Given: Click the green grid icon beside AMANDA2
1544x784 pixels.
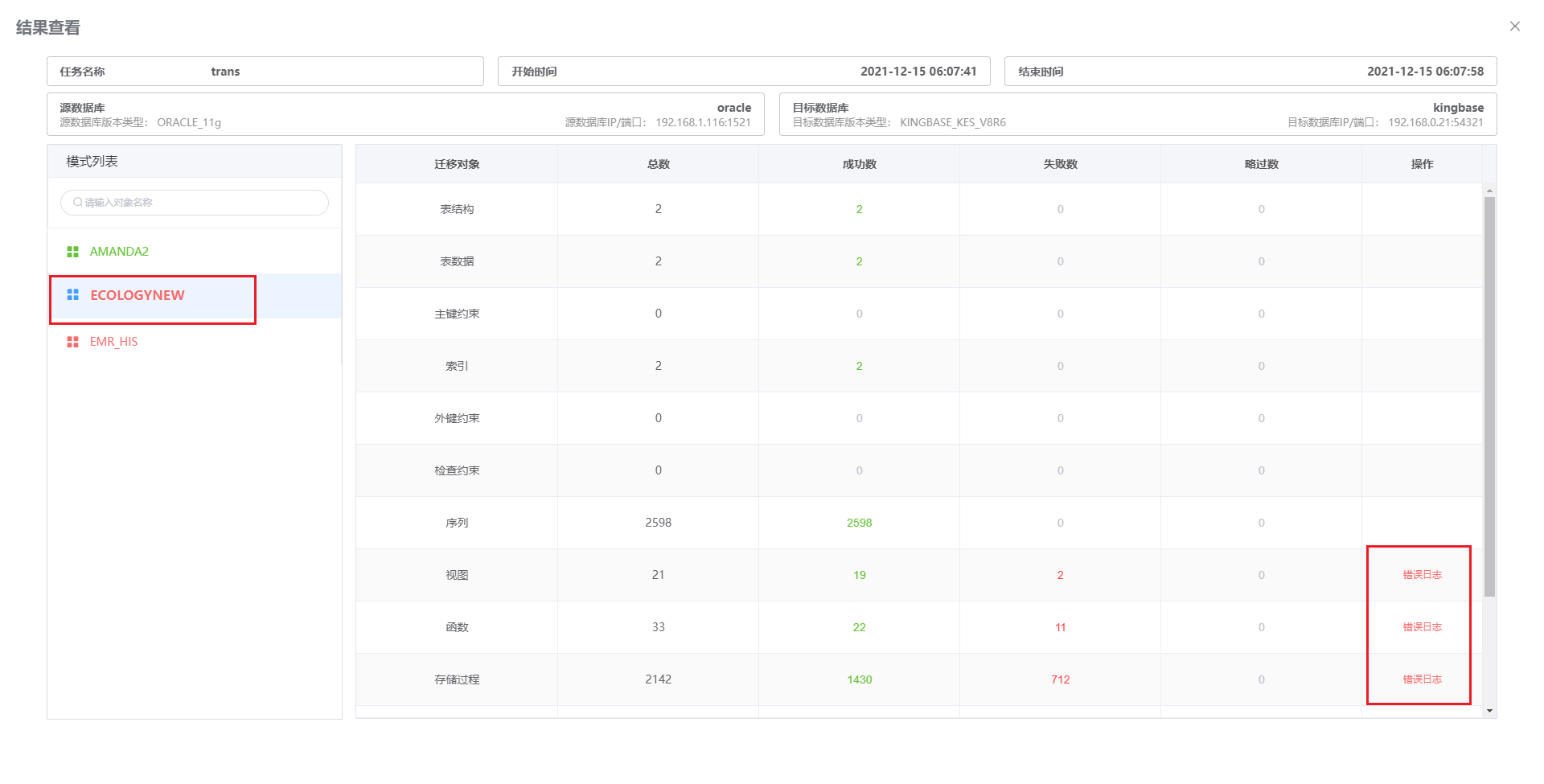Looking at the screenshot, I should point(72,251).
